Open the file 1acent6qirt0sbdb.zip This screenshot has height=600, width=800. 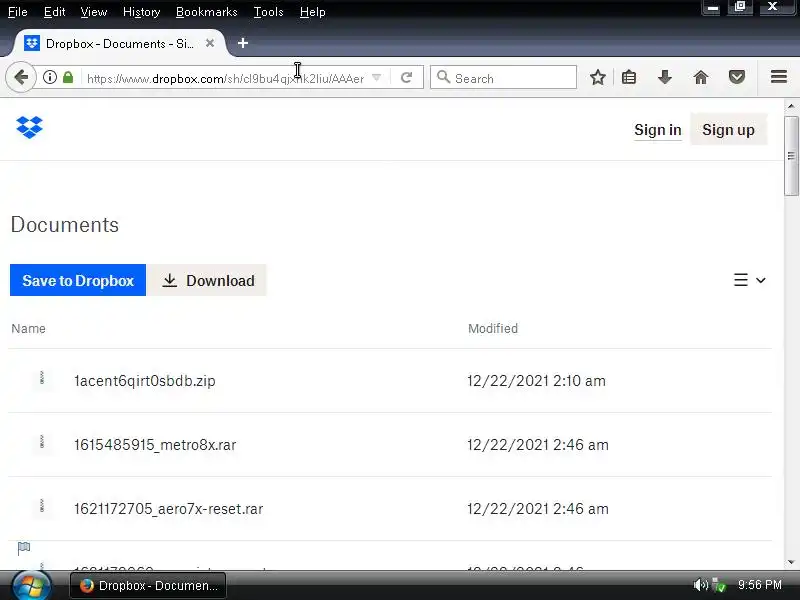tap(145, 381)
